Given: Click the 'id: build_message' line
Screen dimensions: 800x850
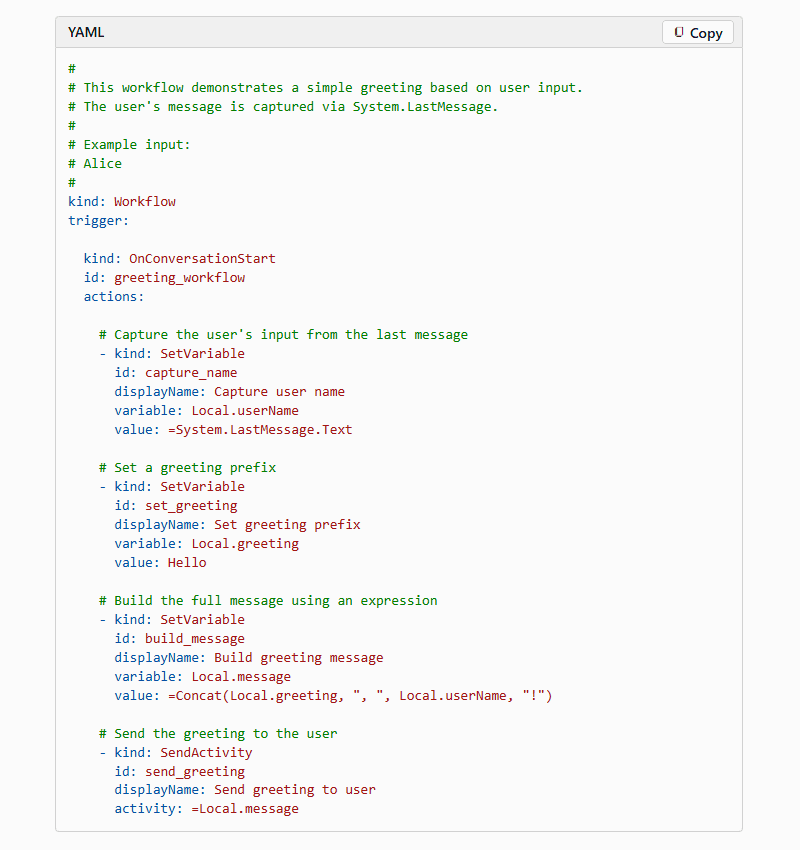Looking at the screenshot, I should tap(179, 639).
